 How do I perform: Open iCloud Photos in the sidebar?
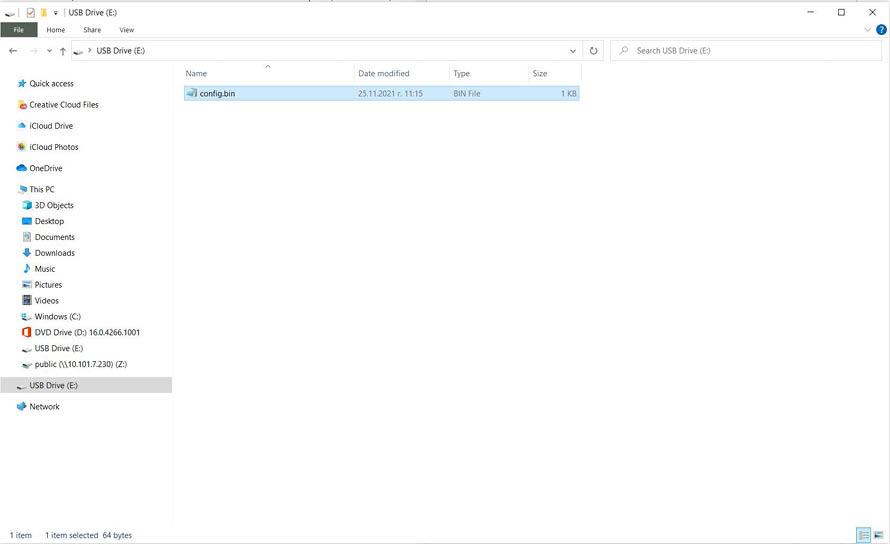coord(53,147)
